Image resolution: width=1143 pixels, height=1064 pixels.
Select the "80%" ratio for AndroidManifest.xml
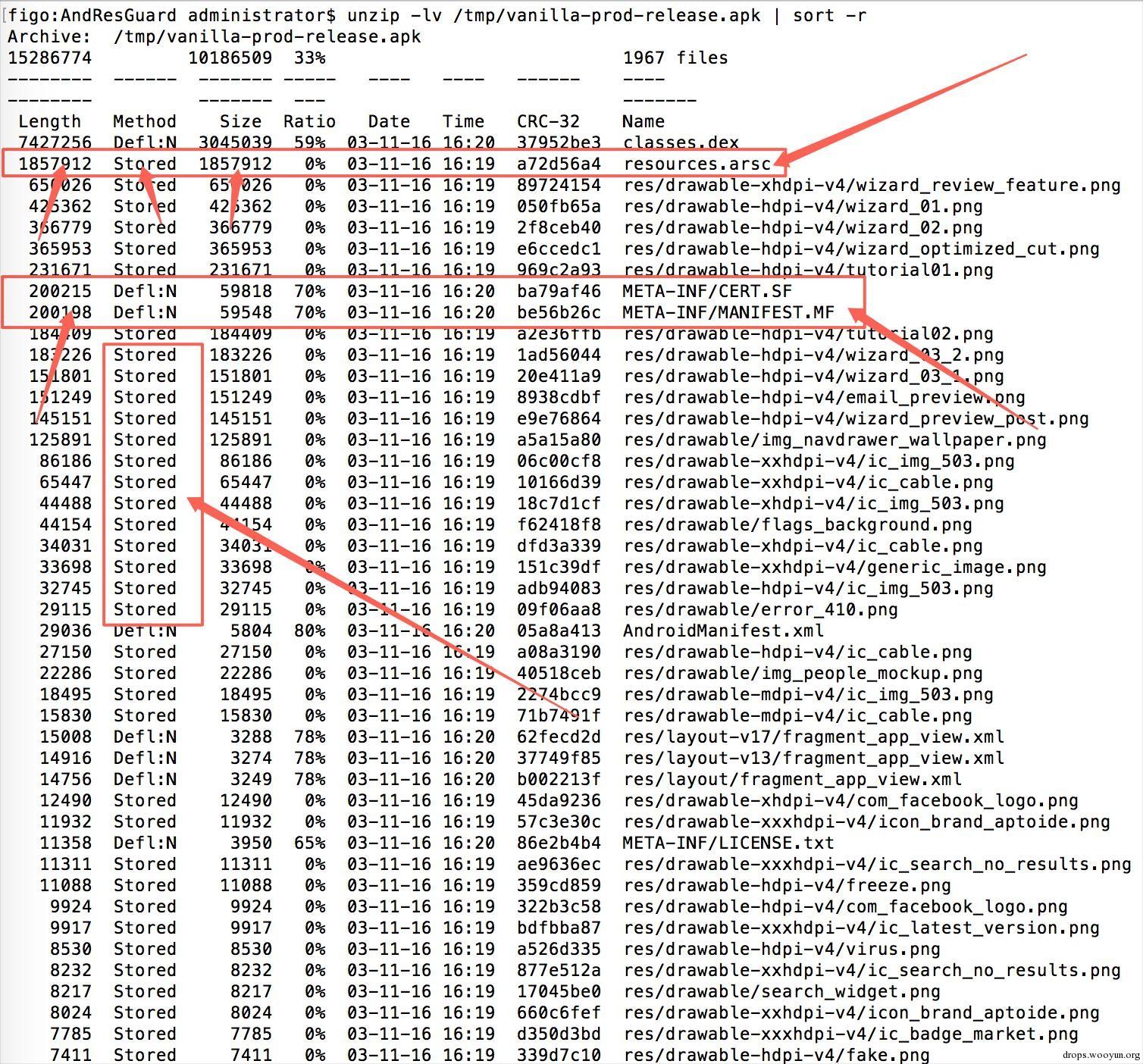tap(309, 631)
